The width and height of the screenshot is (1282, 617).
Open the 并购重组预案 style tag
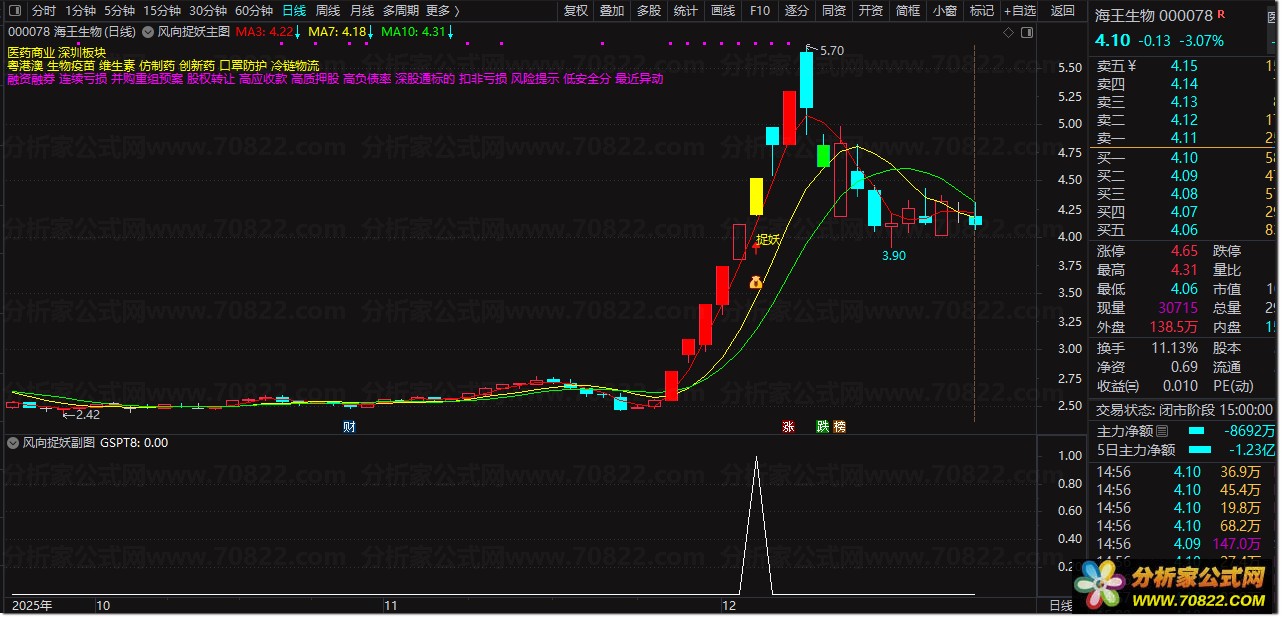[147, 78]
